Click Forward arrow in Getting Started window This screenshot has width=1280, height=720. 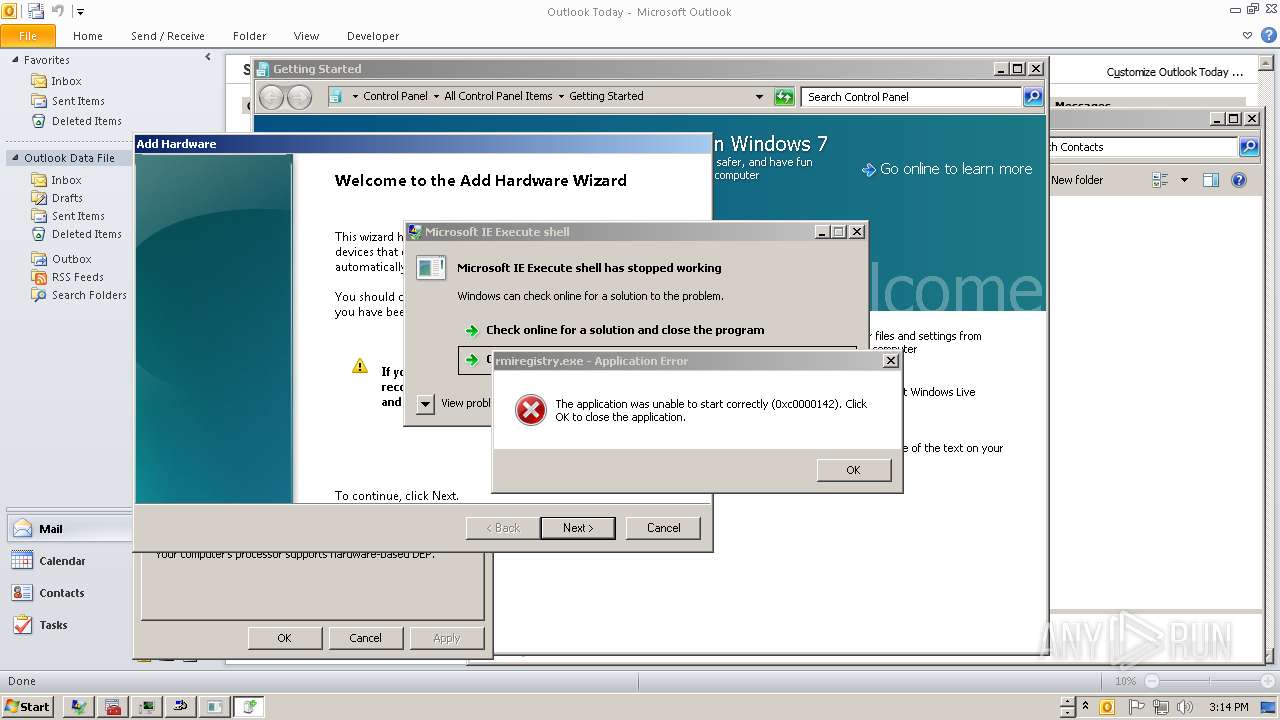[299, 97]
